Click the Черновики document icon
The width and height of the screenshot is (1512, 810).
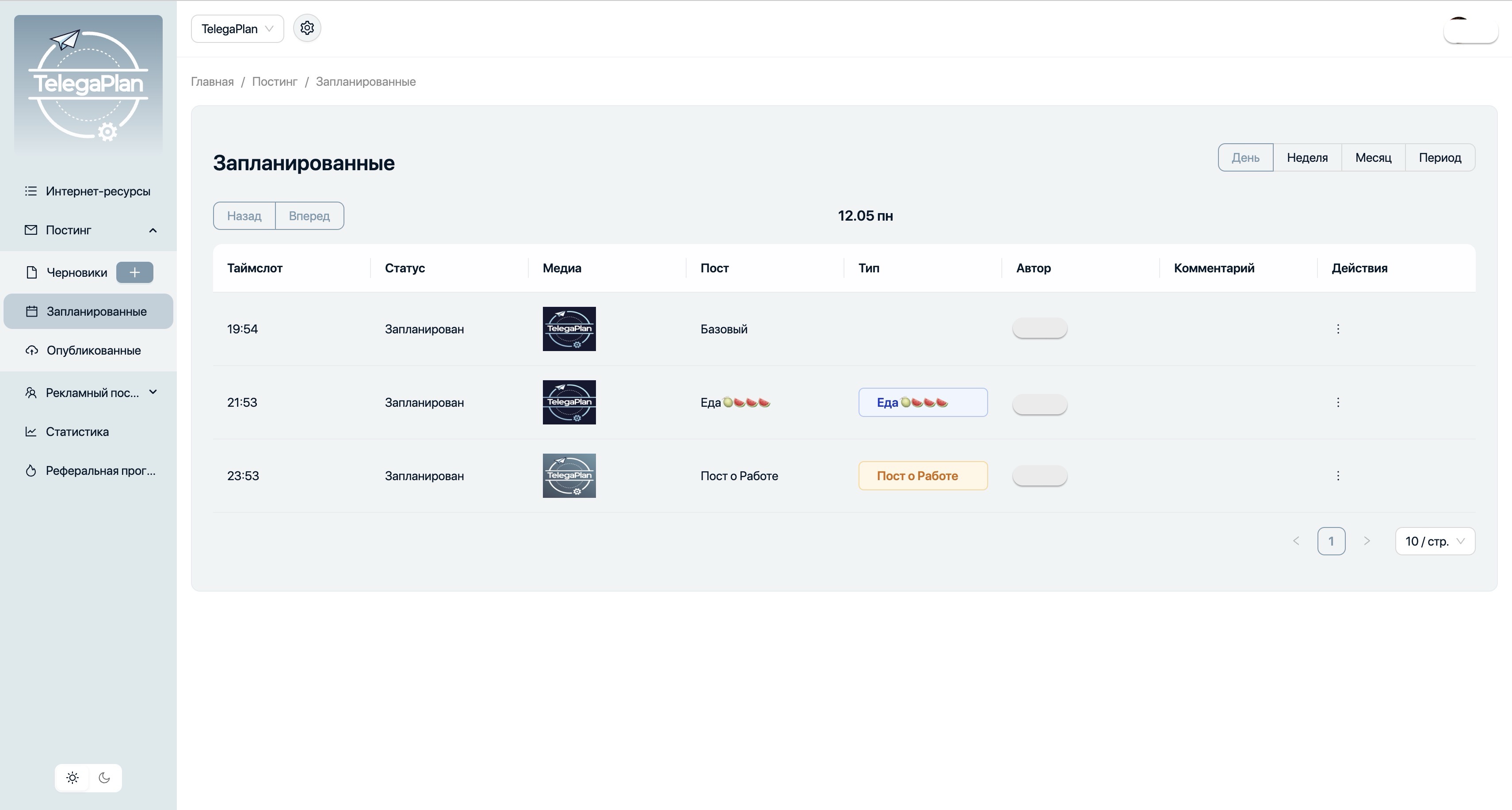tap(32, 272)
